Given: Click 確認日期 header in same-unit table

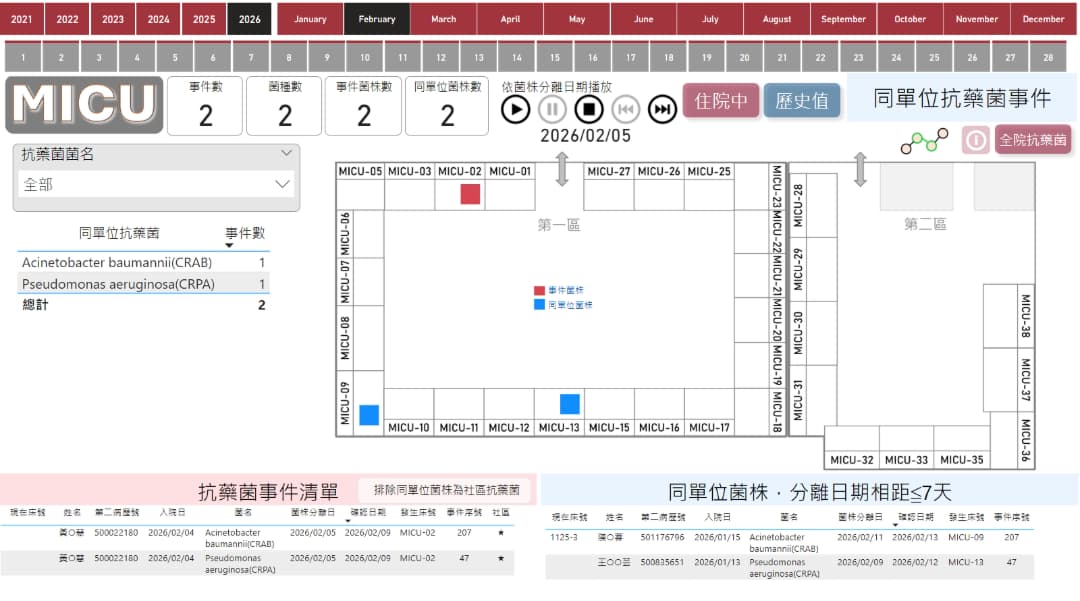Looking at the screenshot, I should click(915, 517).
